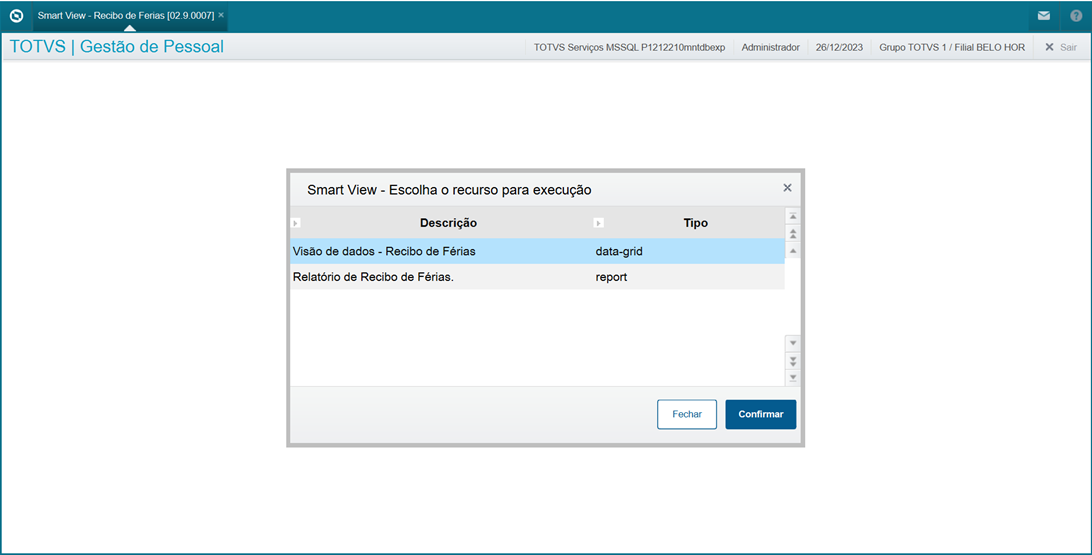This screenshot has width=1092, height=555.
Task: Close the Smart View tab
Action: 221,16
